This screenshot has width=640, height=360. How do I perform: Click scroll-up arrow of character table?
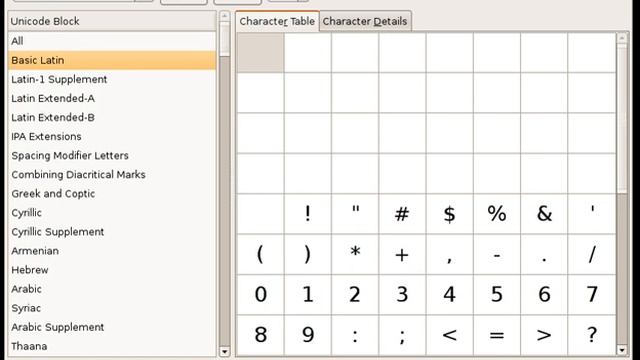click(x=622, y=38)
